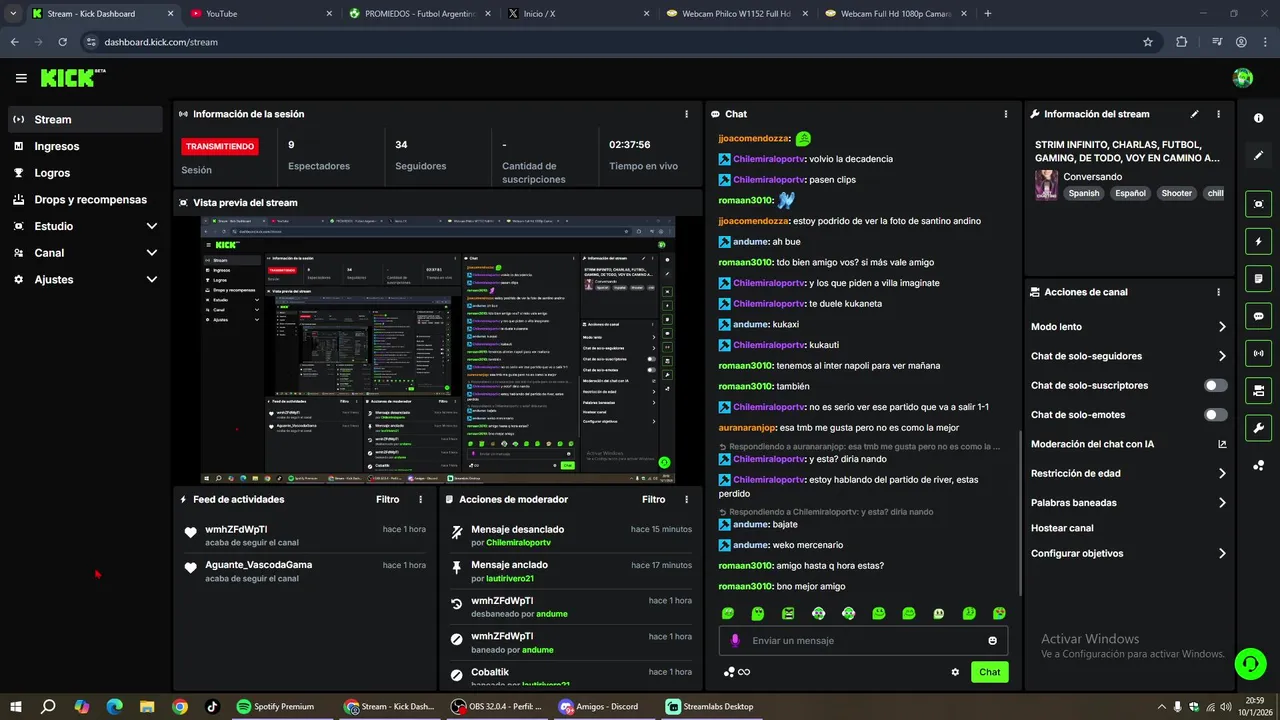This screenshot has width=1280, height=720.
Task: Edit stream info with pencil icon
Action: (x=1194, y=114)
